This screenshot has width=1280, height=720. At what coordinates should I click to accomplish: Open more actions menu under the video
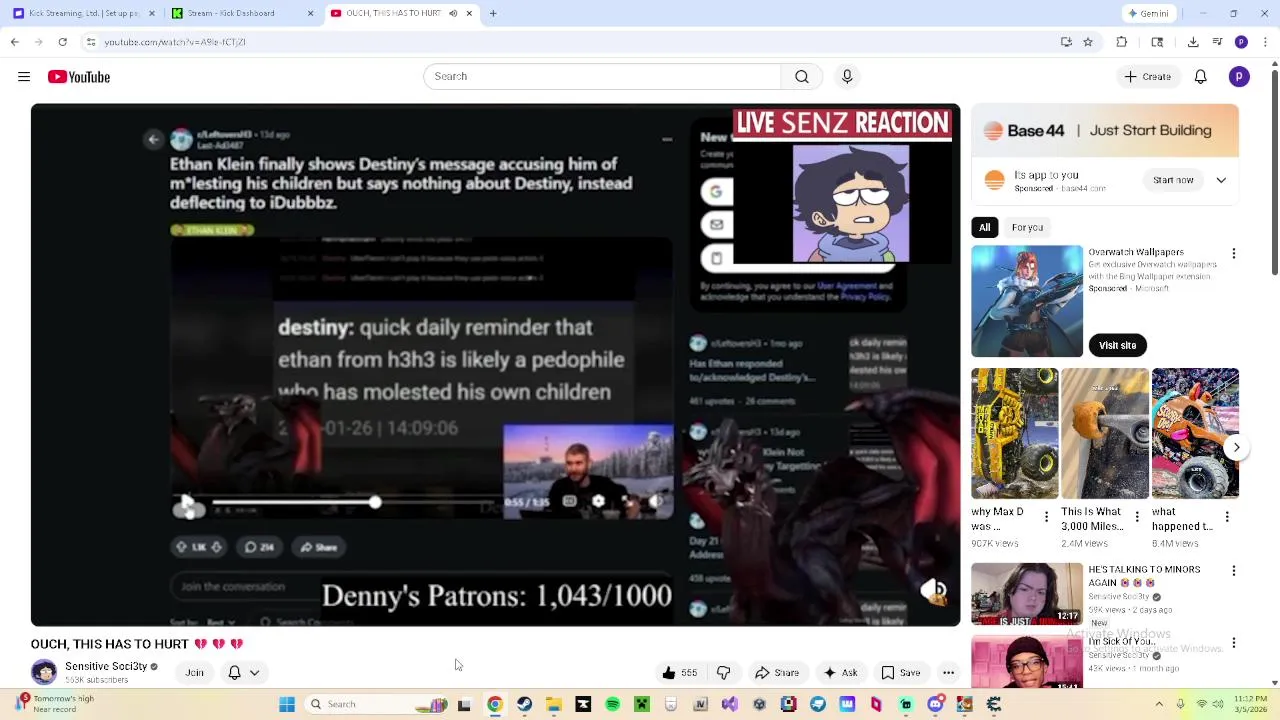tap(948, 673)
